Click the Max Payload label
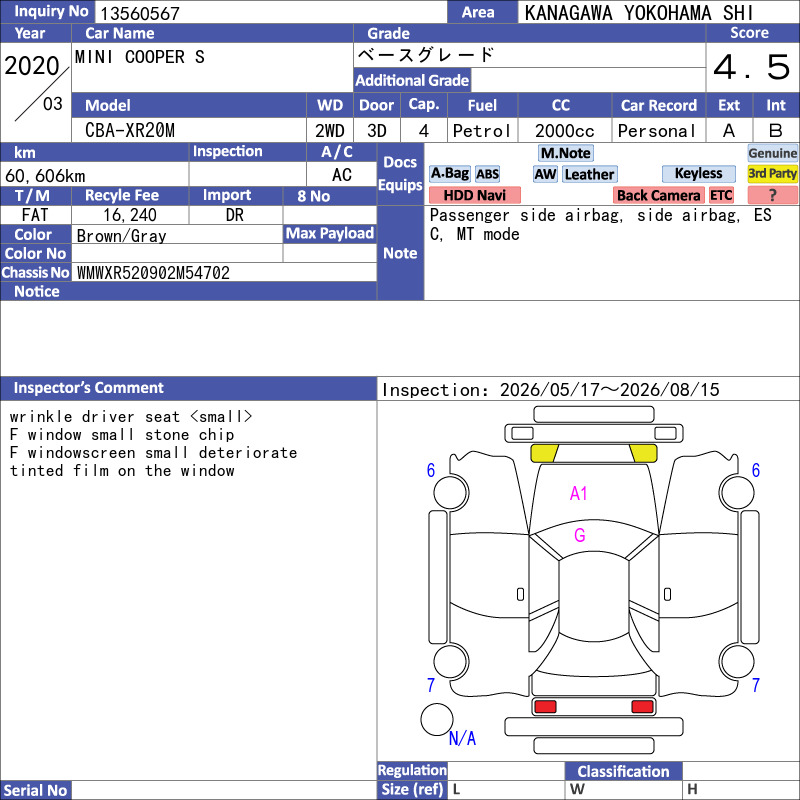 pos(330,234)
